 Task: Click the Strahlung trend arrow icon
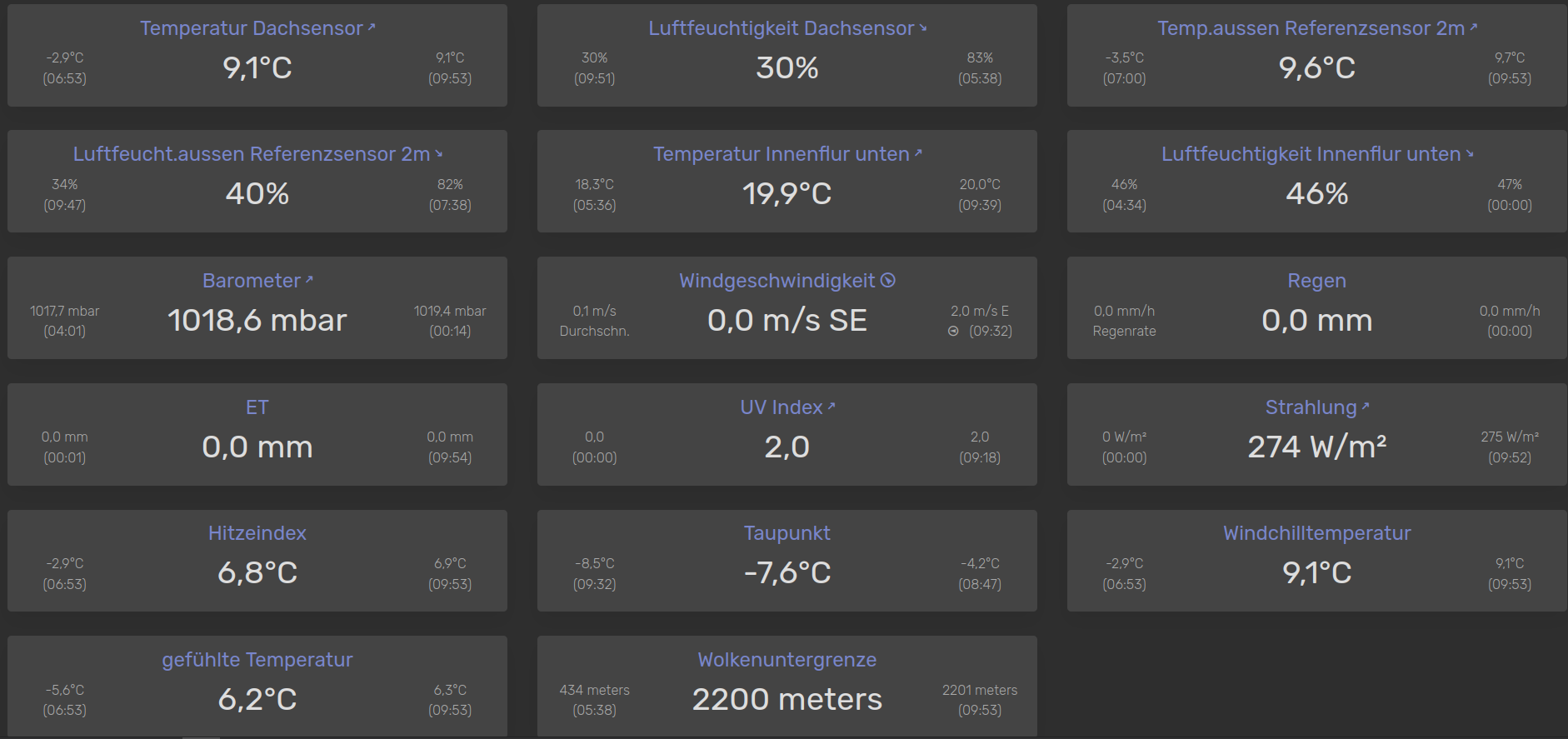(1365, 407)
